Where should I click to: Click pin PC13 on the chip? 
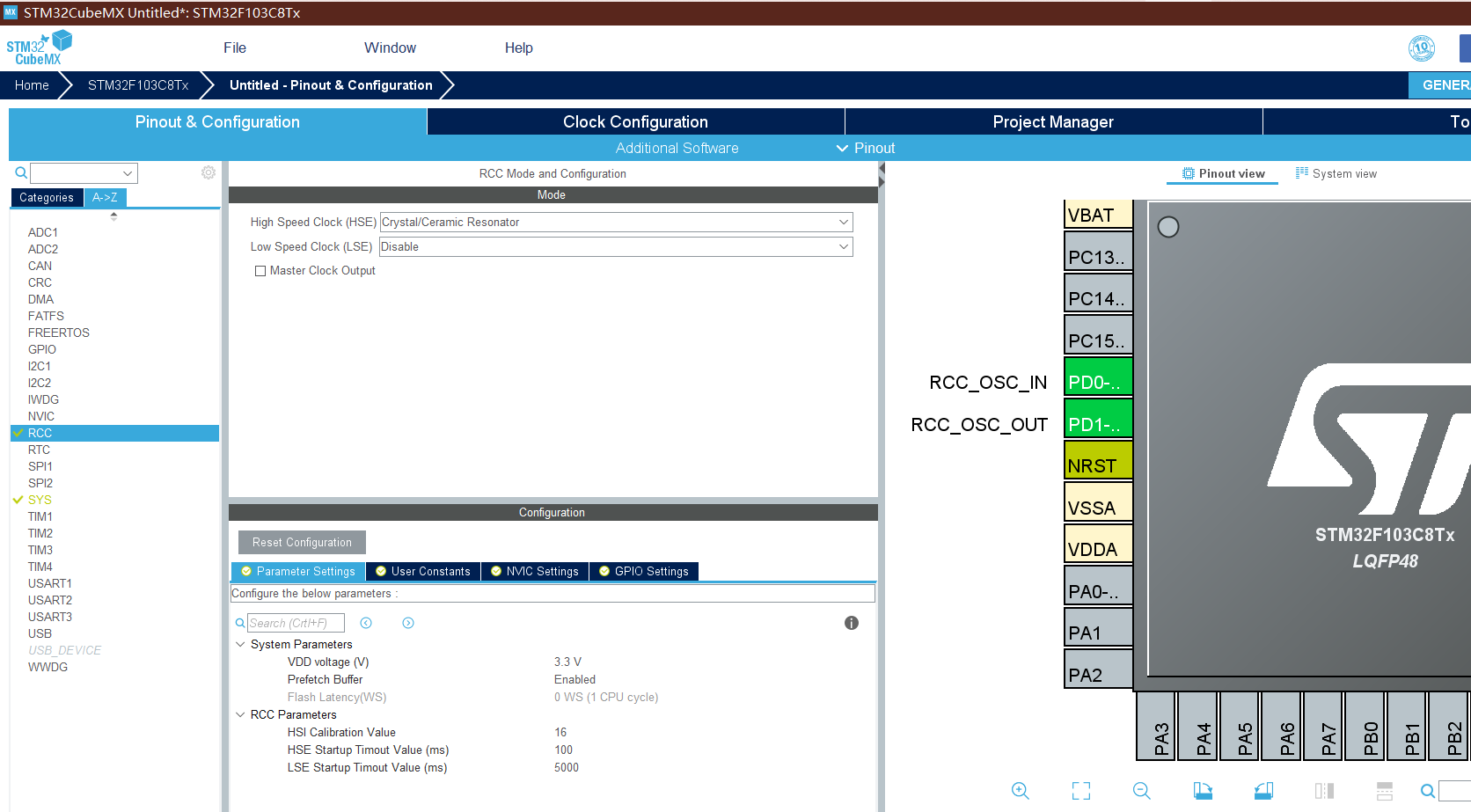(1098, 252)
